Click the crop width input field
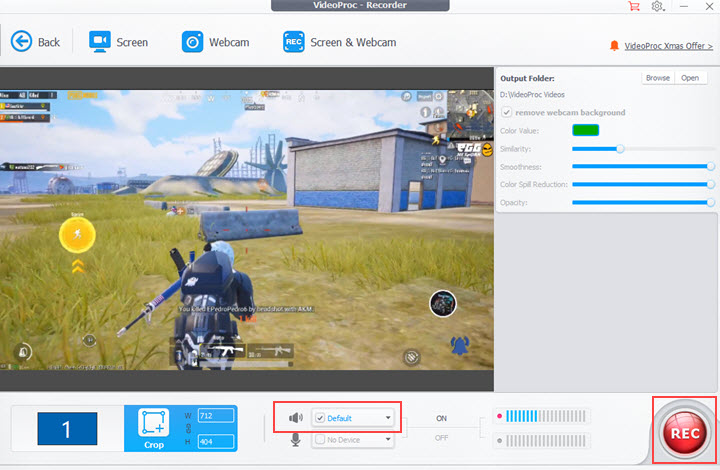720x470 pixels. click(215, 416)
